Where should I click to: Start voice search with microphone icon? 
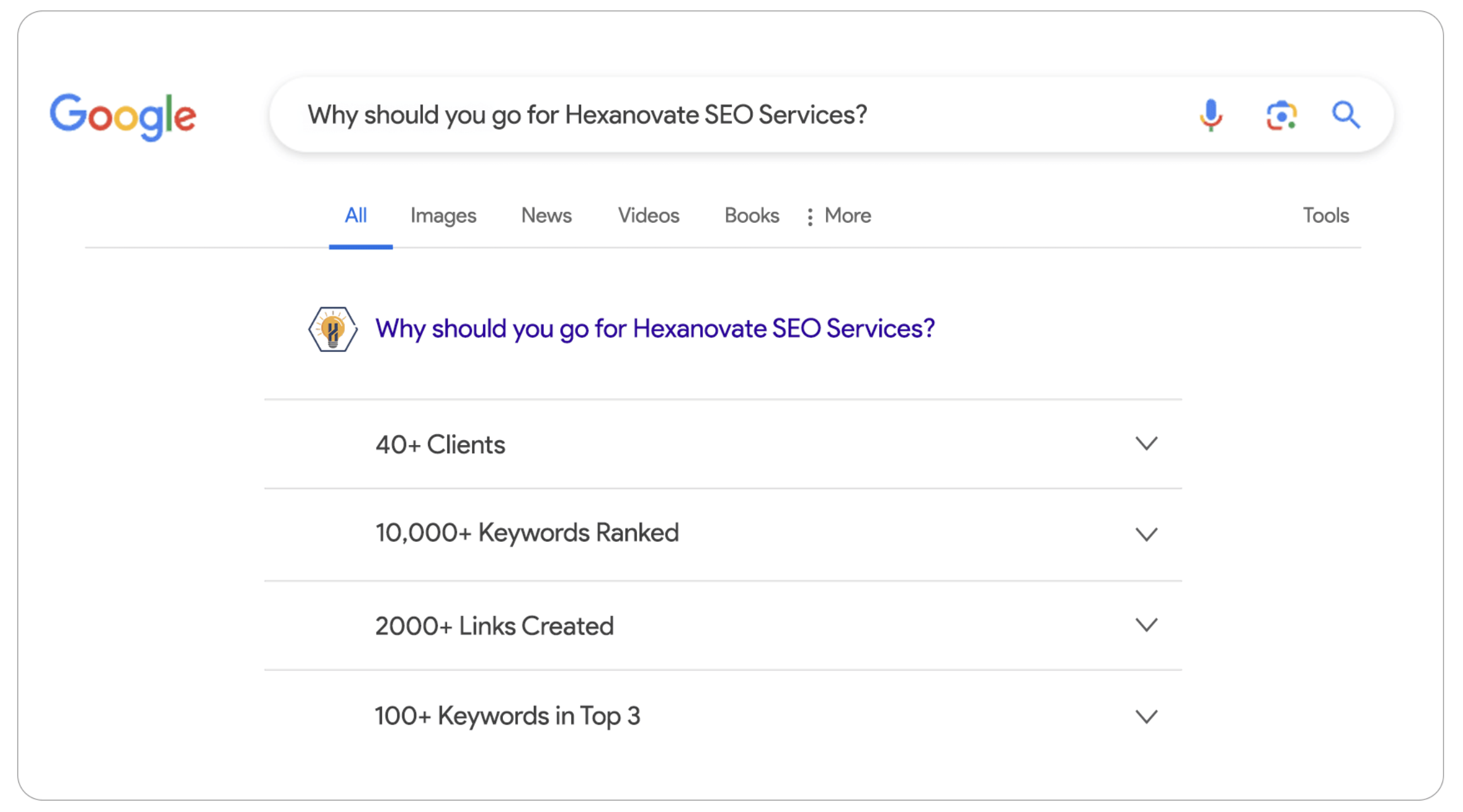(x=1210, y=115)
